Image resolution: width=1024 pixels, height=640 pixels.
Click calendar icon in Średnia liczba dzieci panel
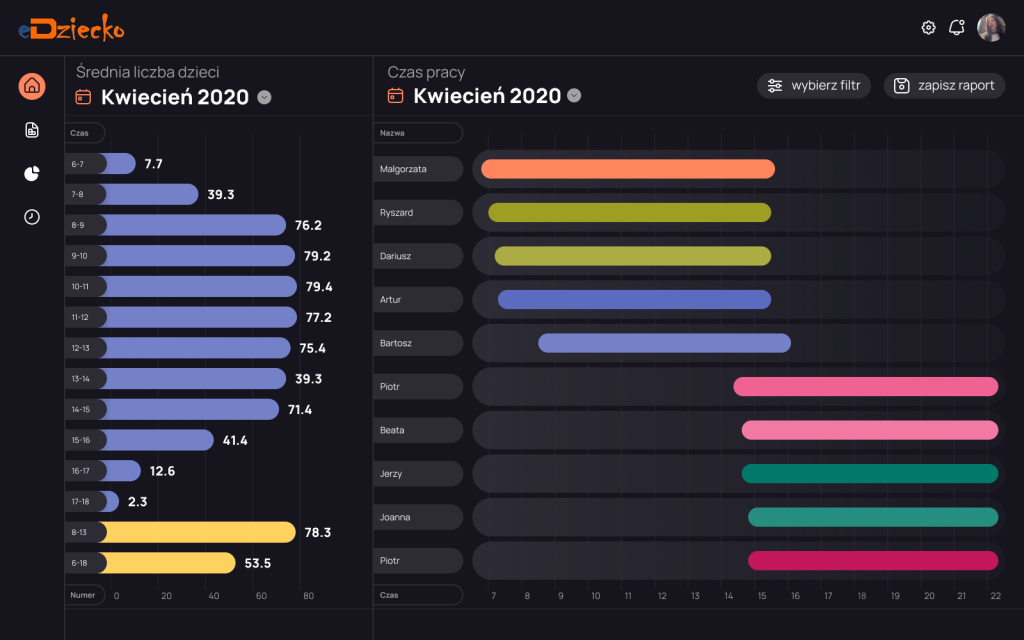click(84, 97)
